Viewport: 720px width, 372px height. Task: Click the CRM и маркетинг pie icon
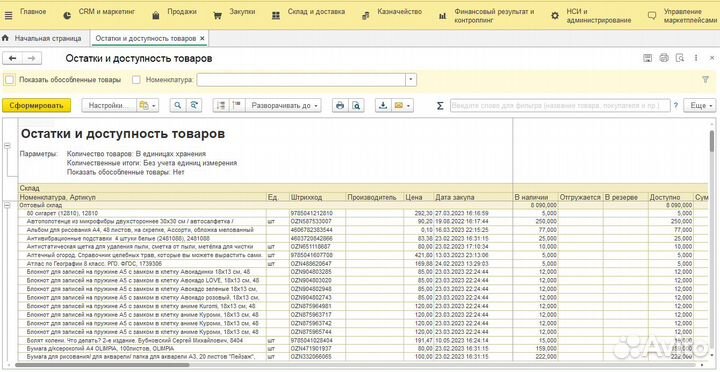click(68, 16)
